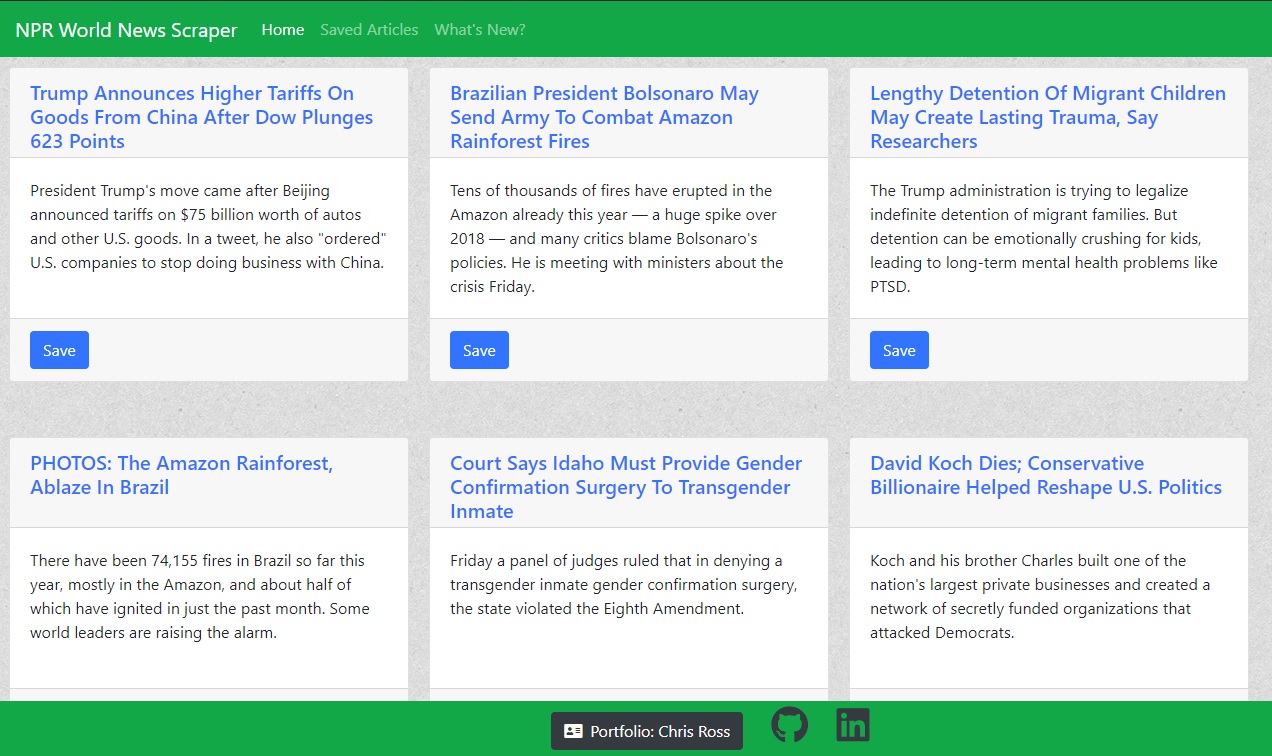1272x756 pixels.
Task: Click the summary starting "Tens of thousands of fires"
Action: point(617,239)
